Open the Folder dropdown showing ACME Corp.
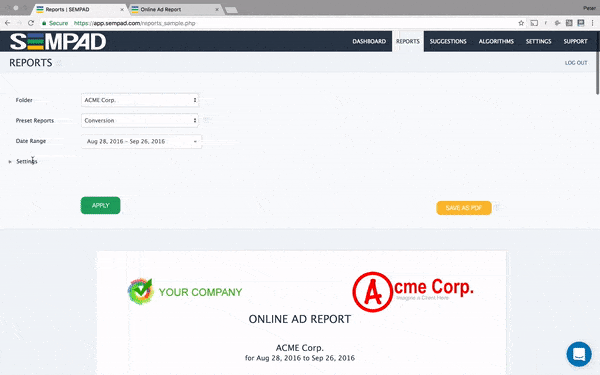 click(140, 100)
